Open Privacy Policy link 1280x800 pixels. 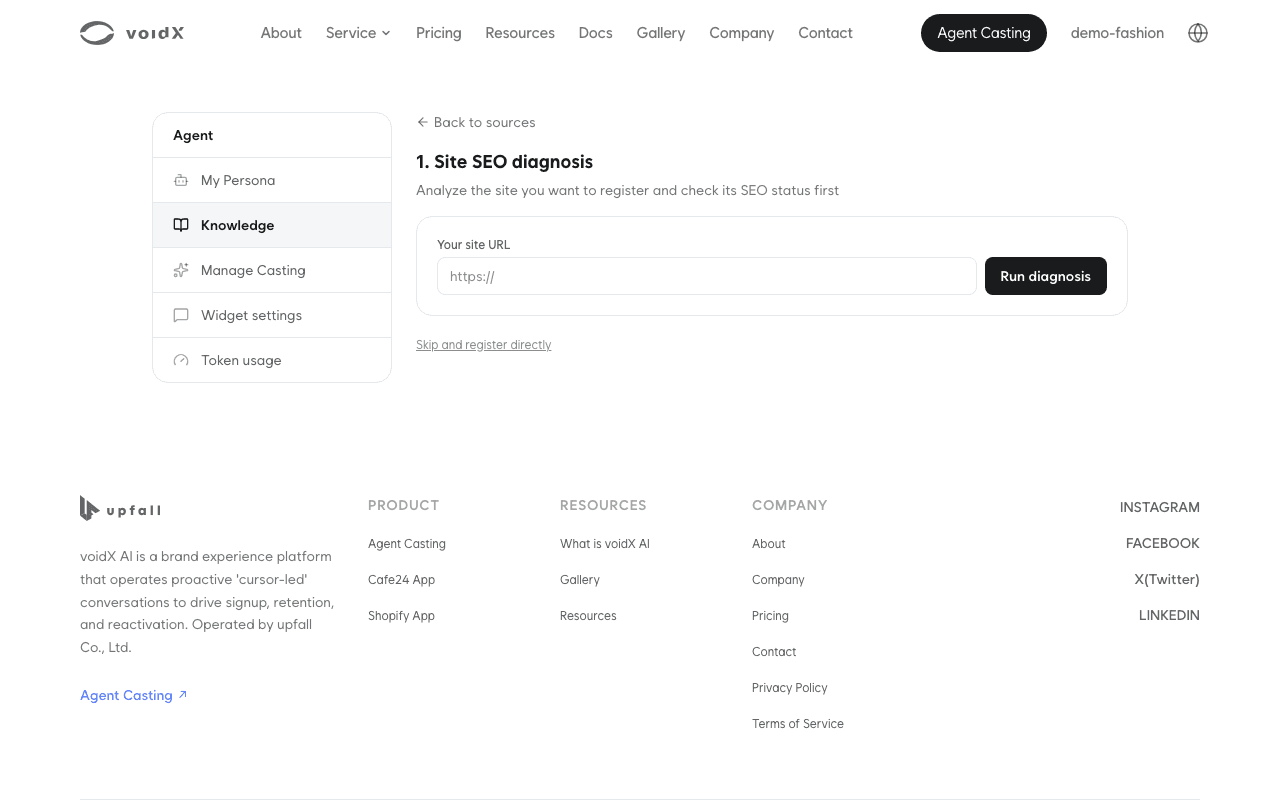click(x=790, y=688)
